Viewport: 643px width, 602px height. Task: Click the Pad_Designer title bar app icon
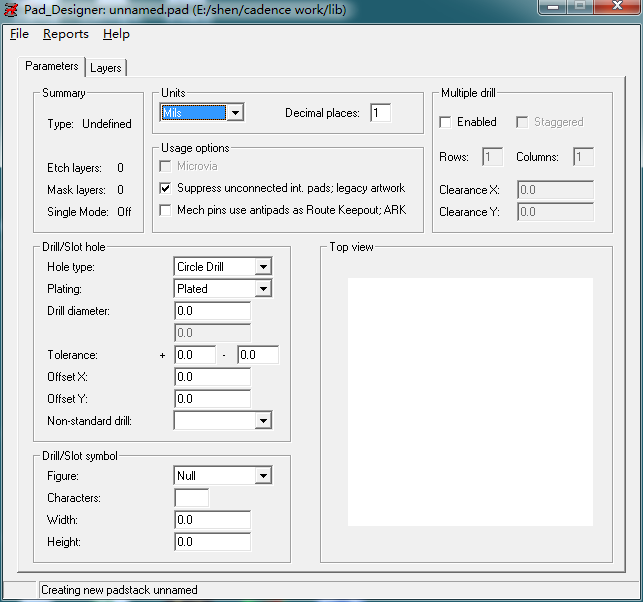11,9
